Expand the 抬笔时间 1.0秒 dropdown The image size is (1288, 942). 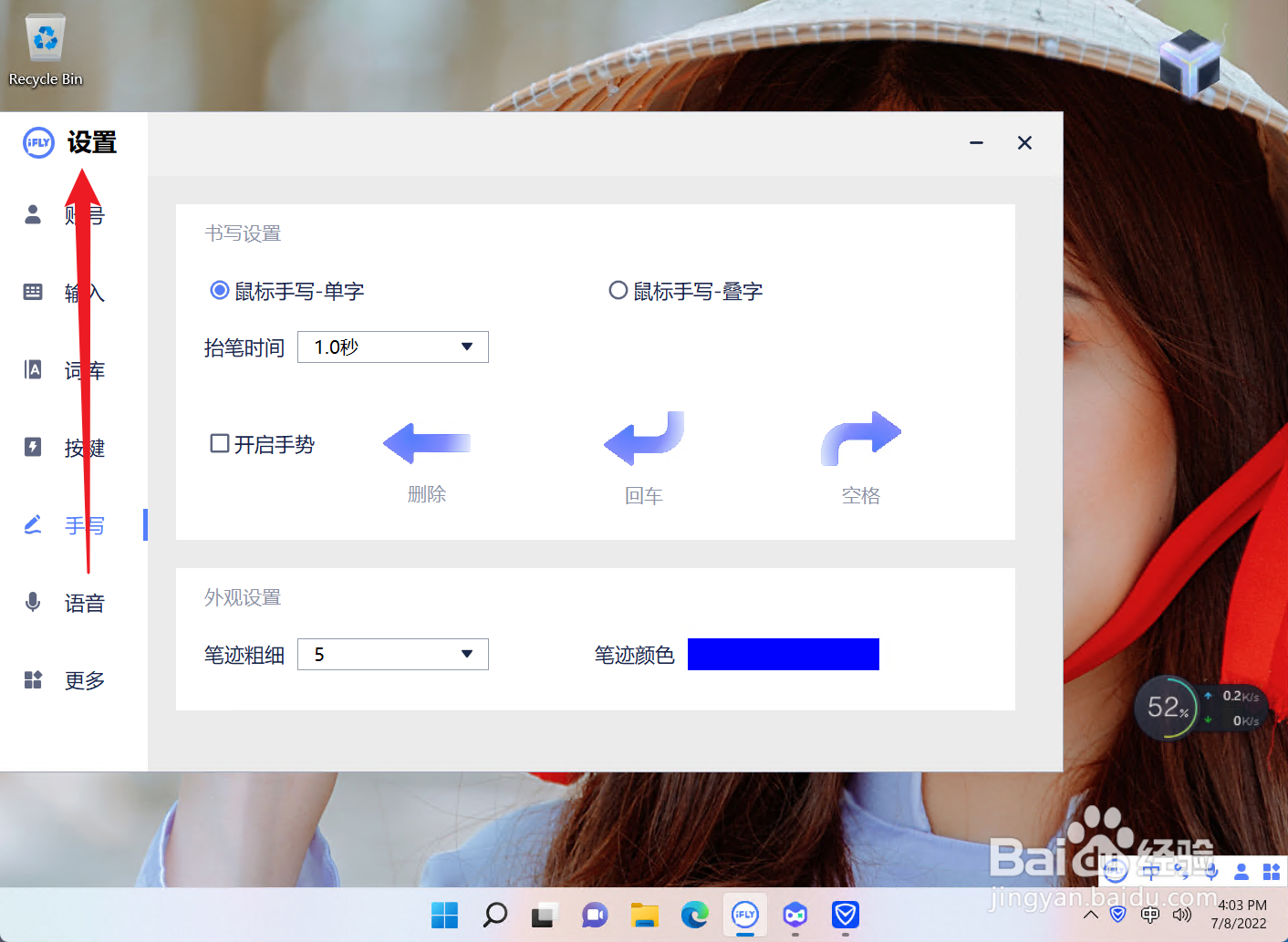point(393,347)
